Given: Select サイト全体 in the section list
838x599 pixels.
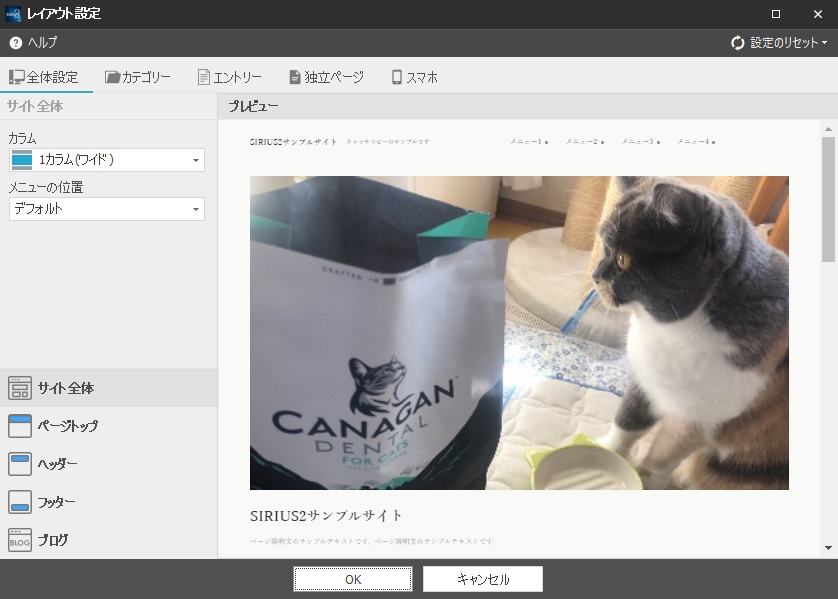Looking at the screenshot, I should 108,388.
